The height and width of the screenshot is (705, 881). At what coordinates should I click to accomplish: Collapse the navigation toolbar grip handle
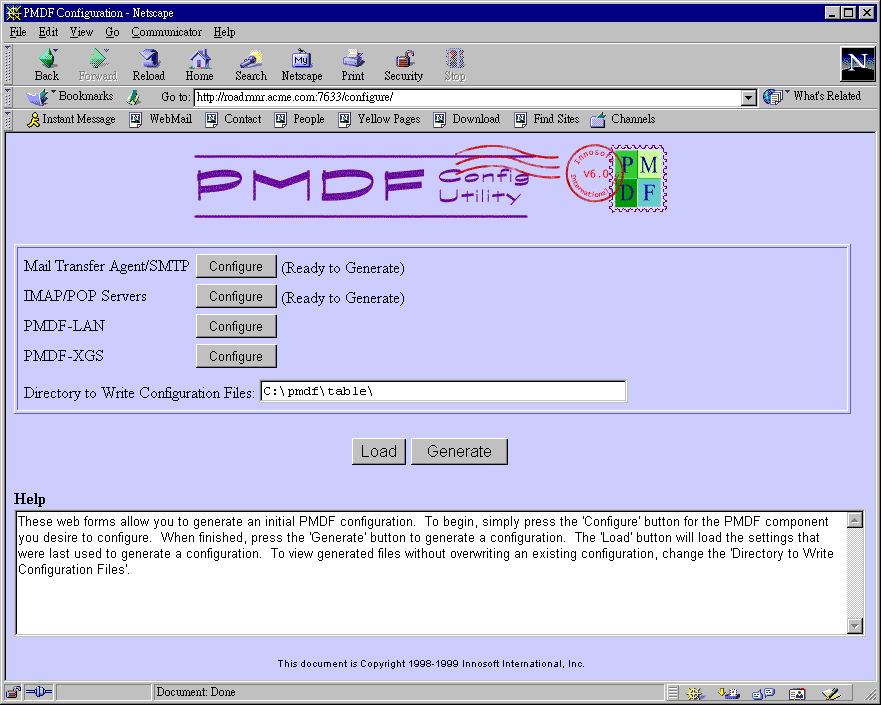9,64
